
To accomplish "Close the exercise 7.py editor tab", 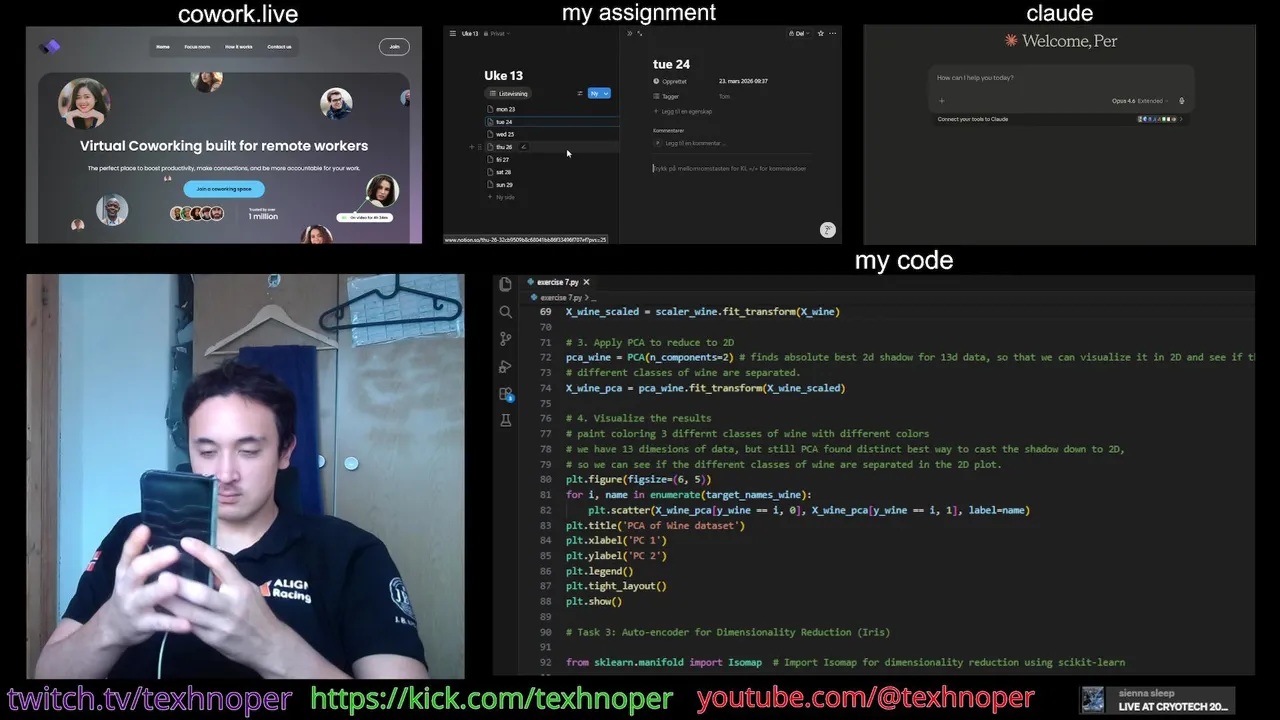I will (x=586, y=282).
